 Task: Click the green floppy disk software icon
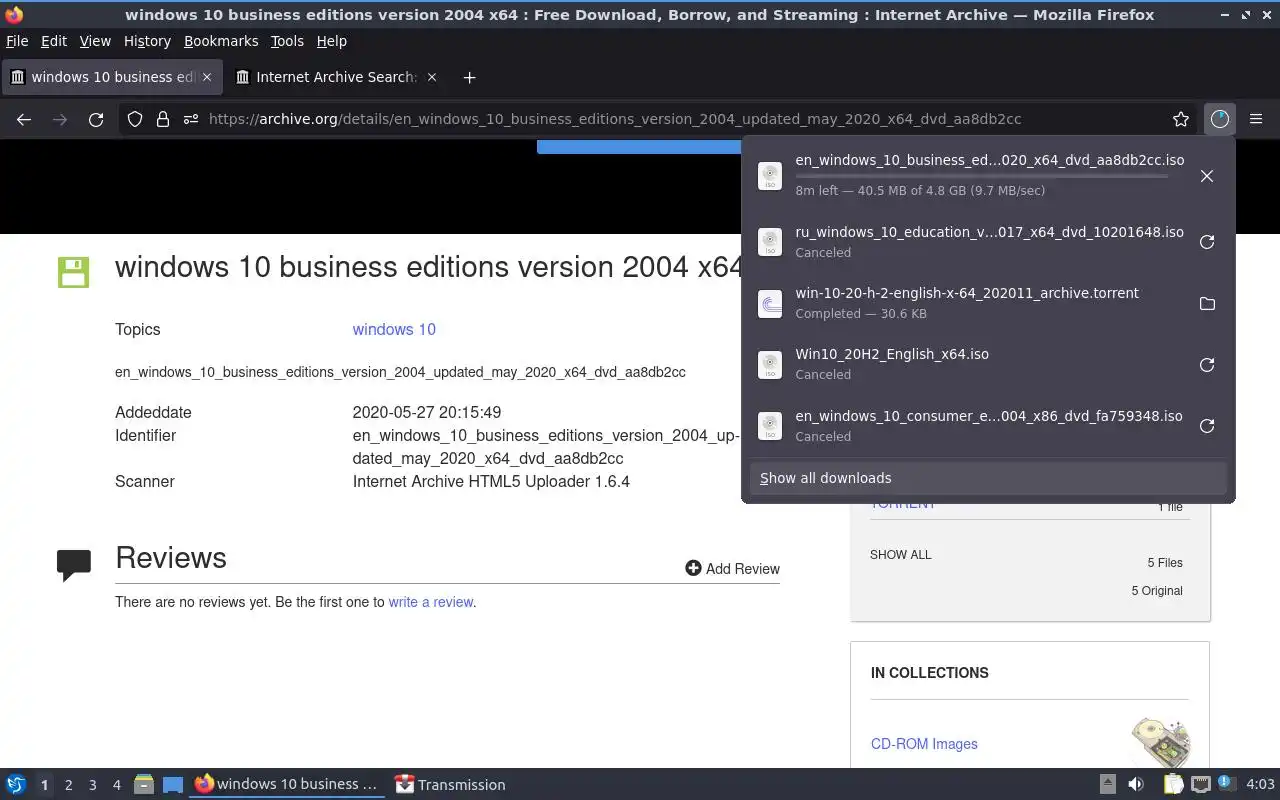coord(73,272)
